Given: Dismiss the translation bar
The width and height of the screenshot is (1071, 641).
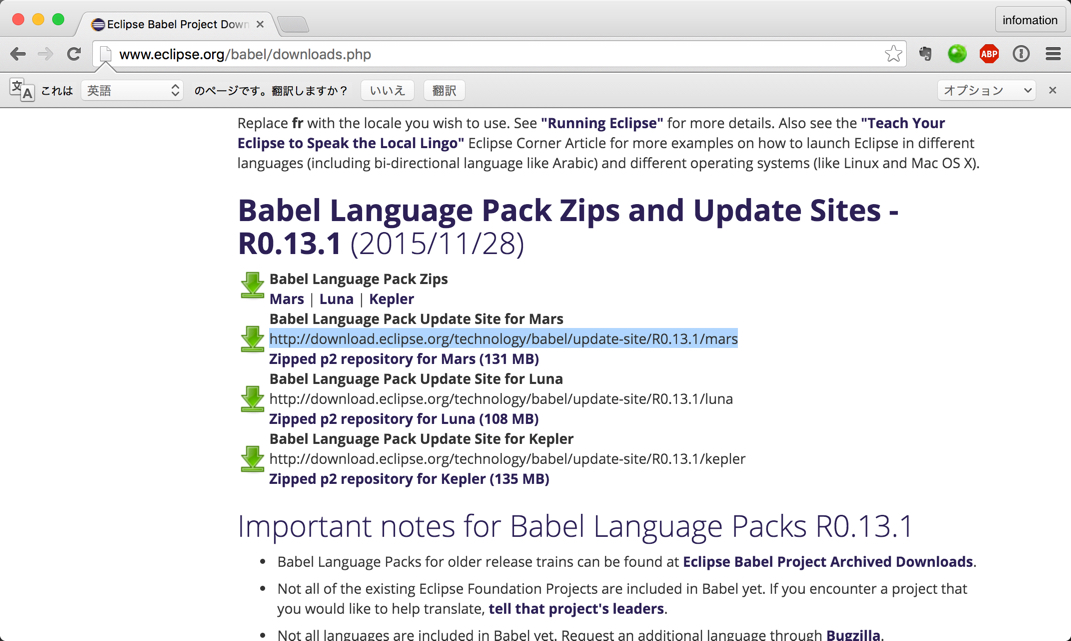Looking at the screenshot, I should click(1053, 90).
